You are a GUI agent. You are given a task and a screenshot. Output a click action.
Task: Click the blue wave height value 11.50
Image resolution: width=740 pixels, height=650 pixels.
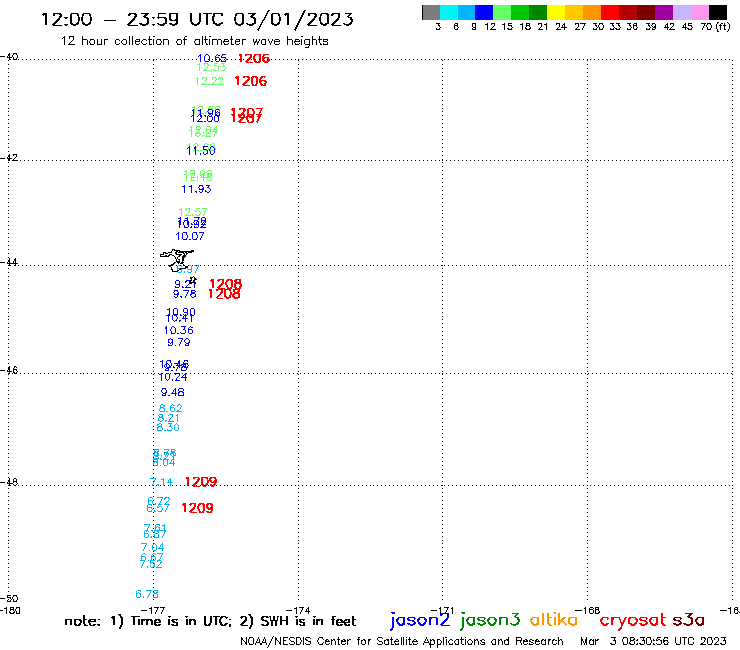coord(201,151)
